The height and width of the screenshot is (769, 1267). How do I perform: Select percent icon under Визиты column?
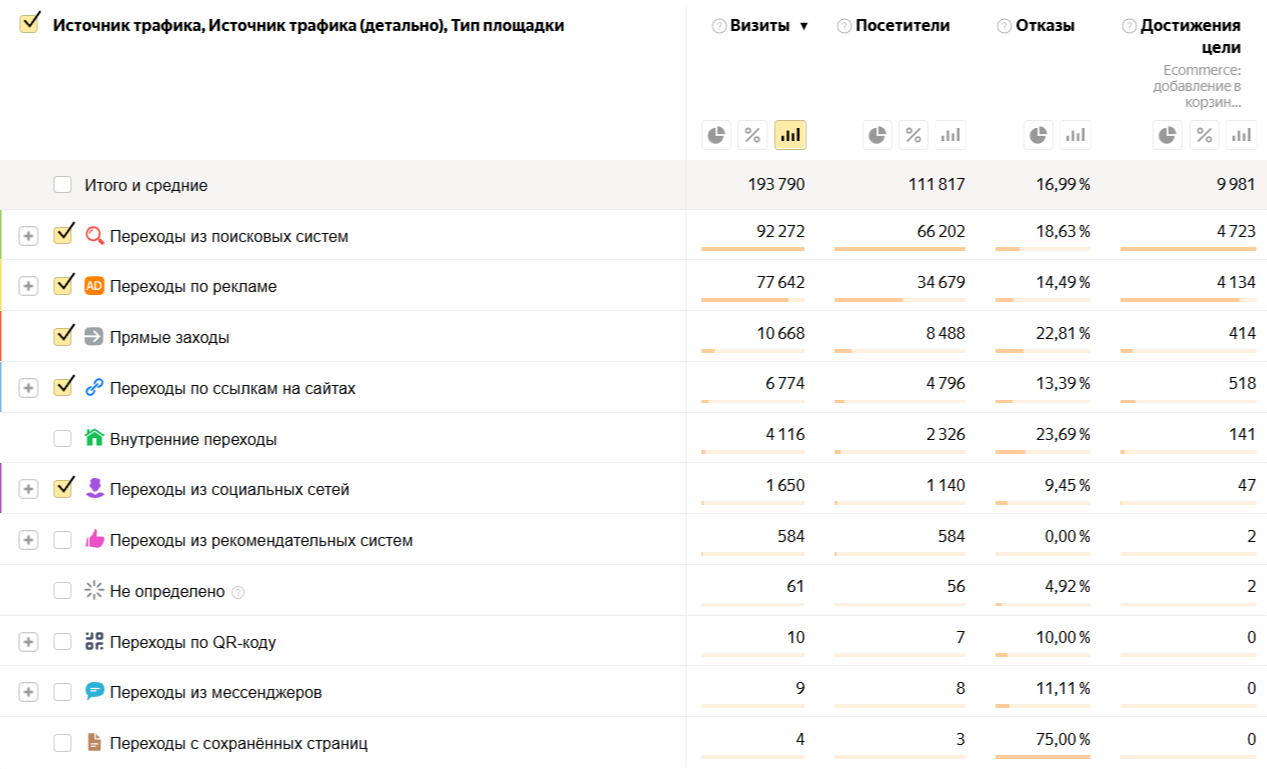[752, 135]
